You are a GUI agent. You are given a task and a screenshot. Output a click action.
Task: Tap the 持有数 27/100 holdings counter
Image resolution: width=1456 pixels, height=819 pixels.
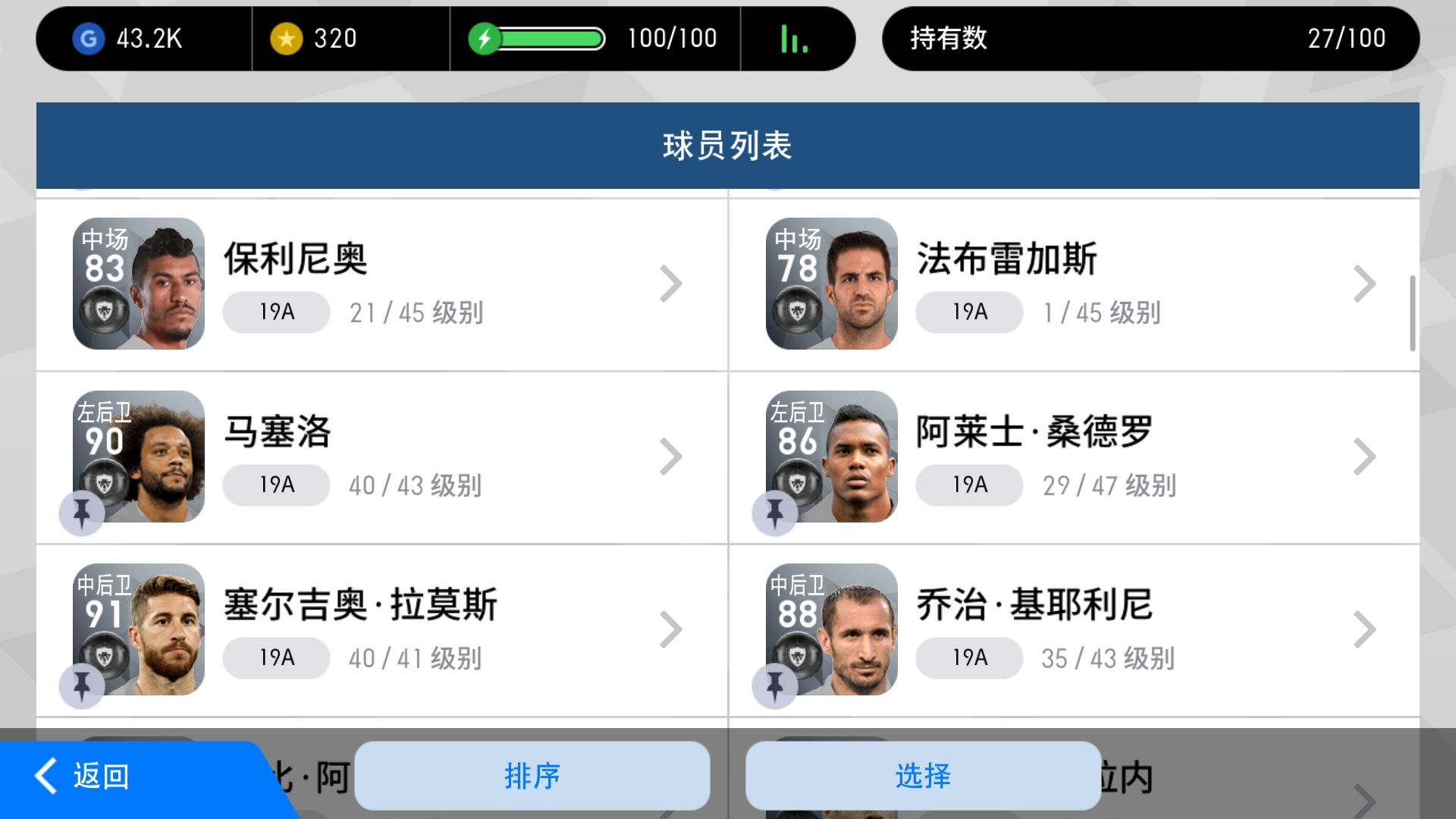pos(1150,39)
